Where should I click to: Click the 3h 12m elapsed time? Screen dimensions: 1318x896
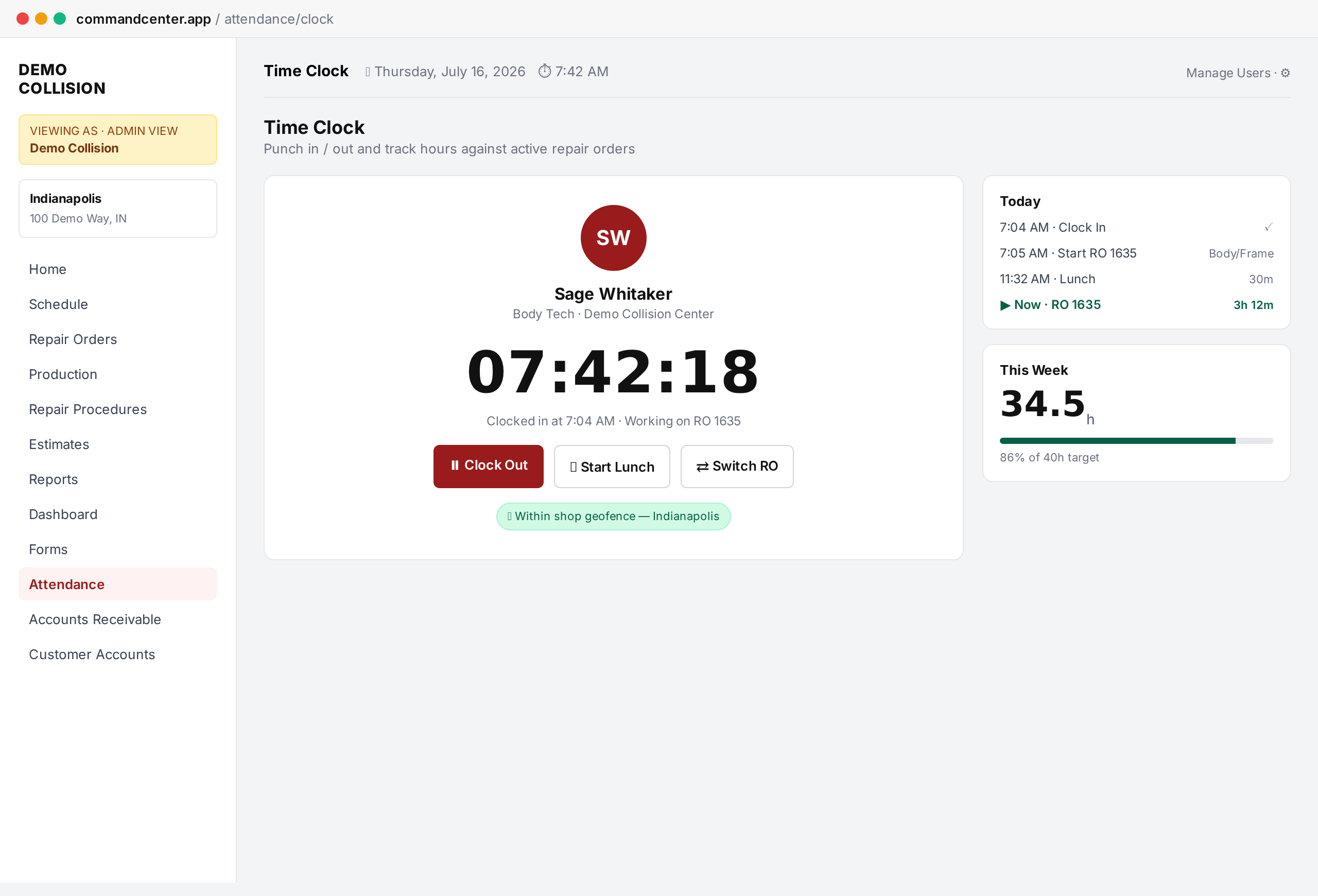coord(1253,305)
